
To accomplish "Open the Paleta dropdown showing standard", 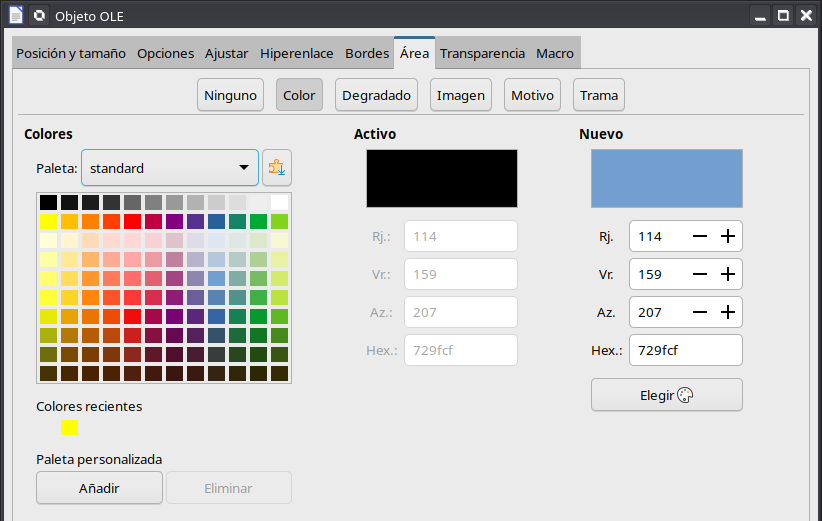I will [x=170, y=168].
